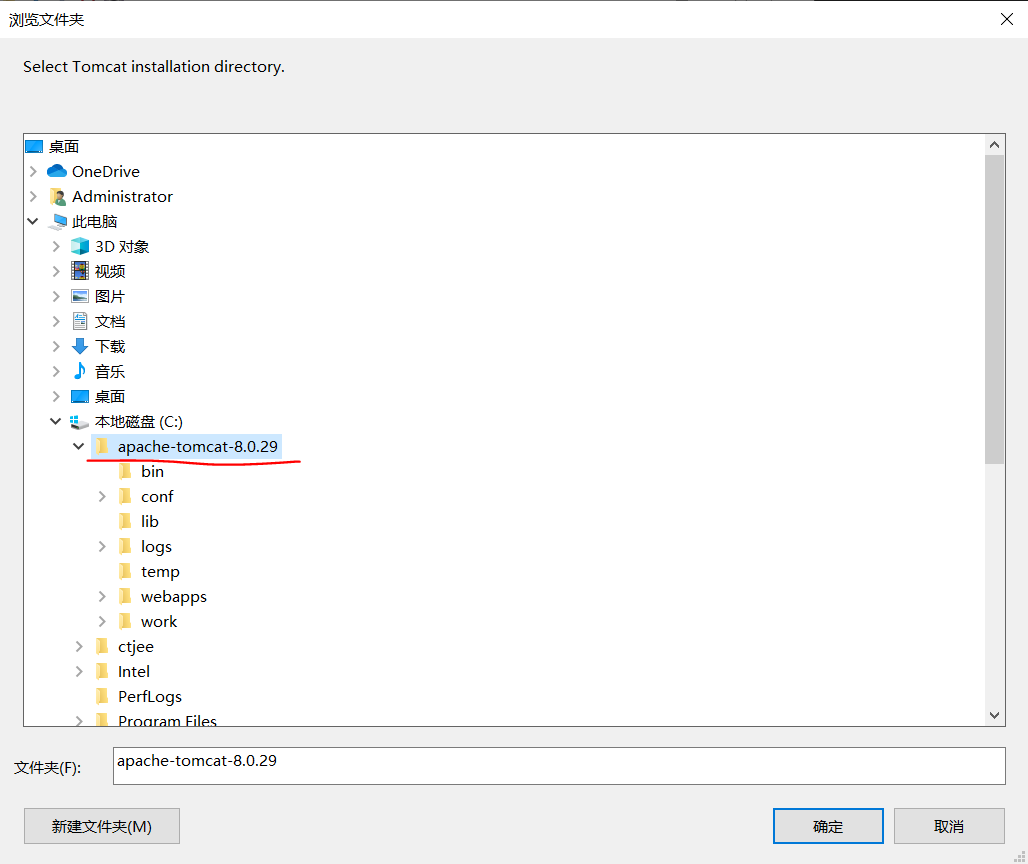Click the top-level 桌面 desktop icon
This screenshot has height=864, width=1028.
tap(34, 146)
